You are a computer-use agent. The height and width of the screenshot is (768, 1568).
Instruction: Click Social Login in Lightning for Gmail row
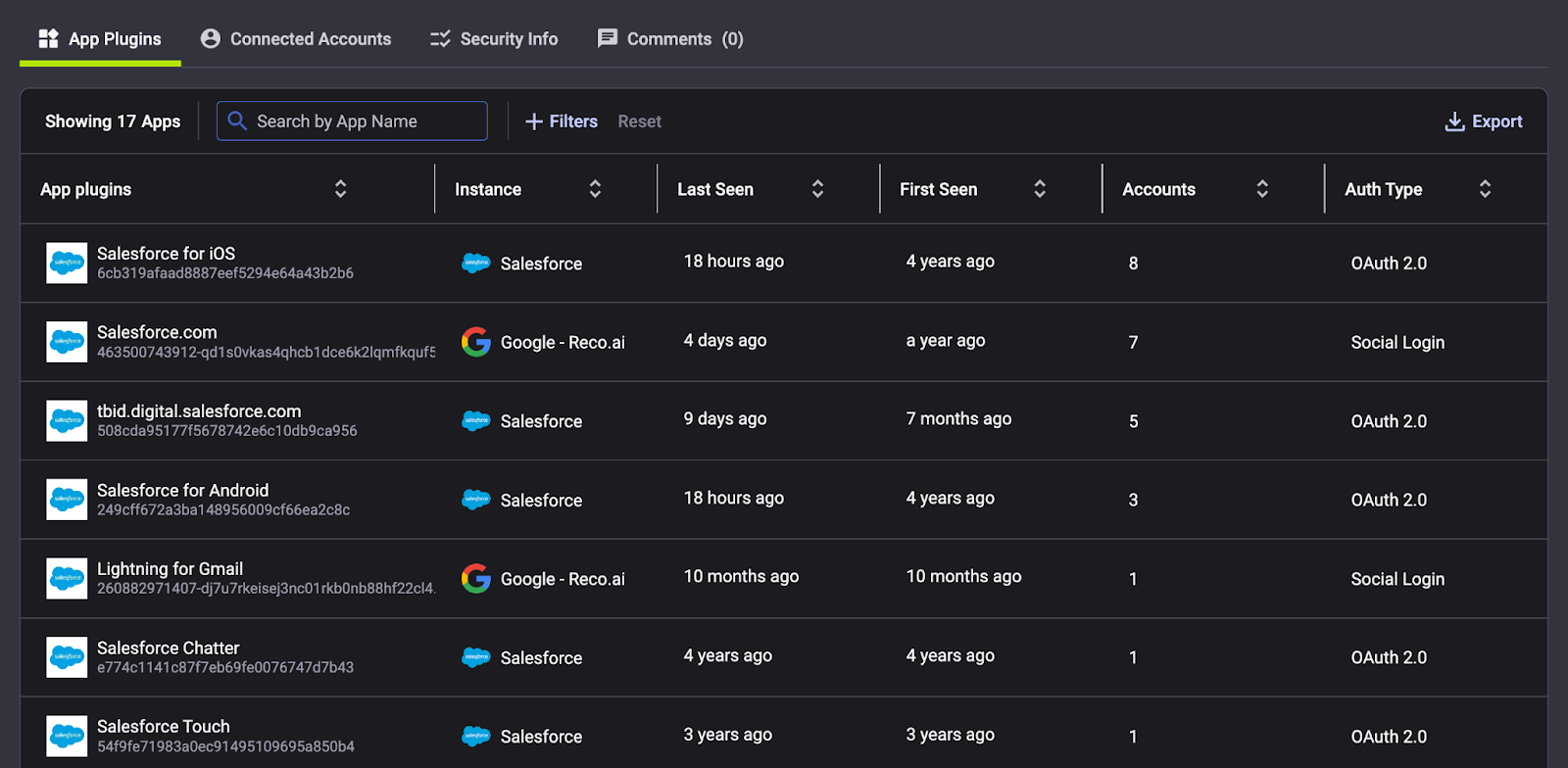pos(1397,579)
